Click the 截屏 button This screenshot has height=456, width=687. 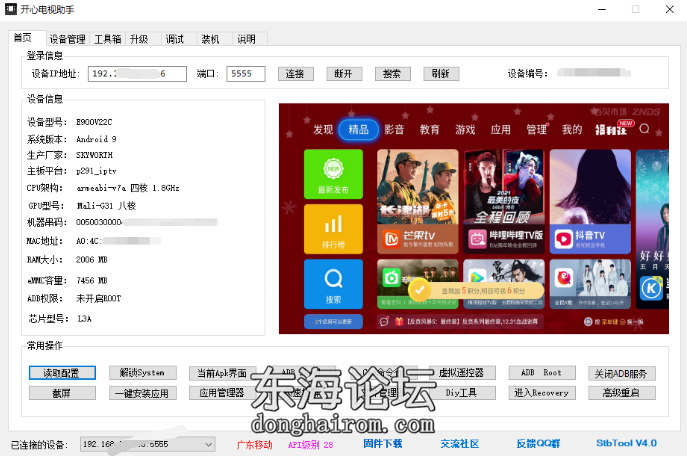pos(62,393)
